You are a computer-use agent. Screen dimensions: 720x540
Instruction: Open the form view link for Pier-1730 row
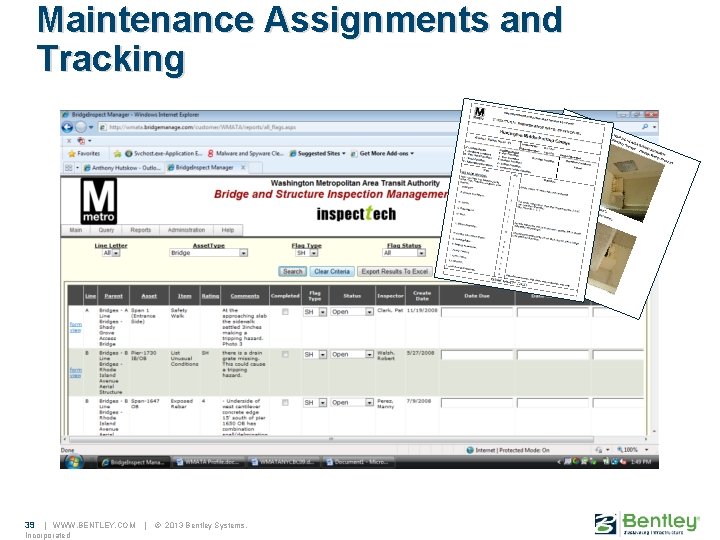coord(75,372)
